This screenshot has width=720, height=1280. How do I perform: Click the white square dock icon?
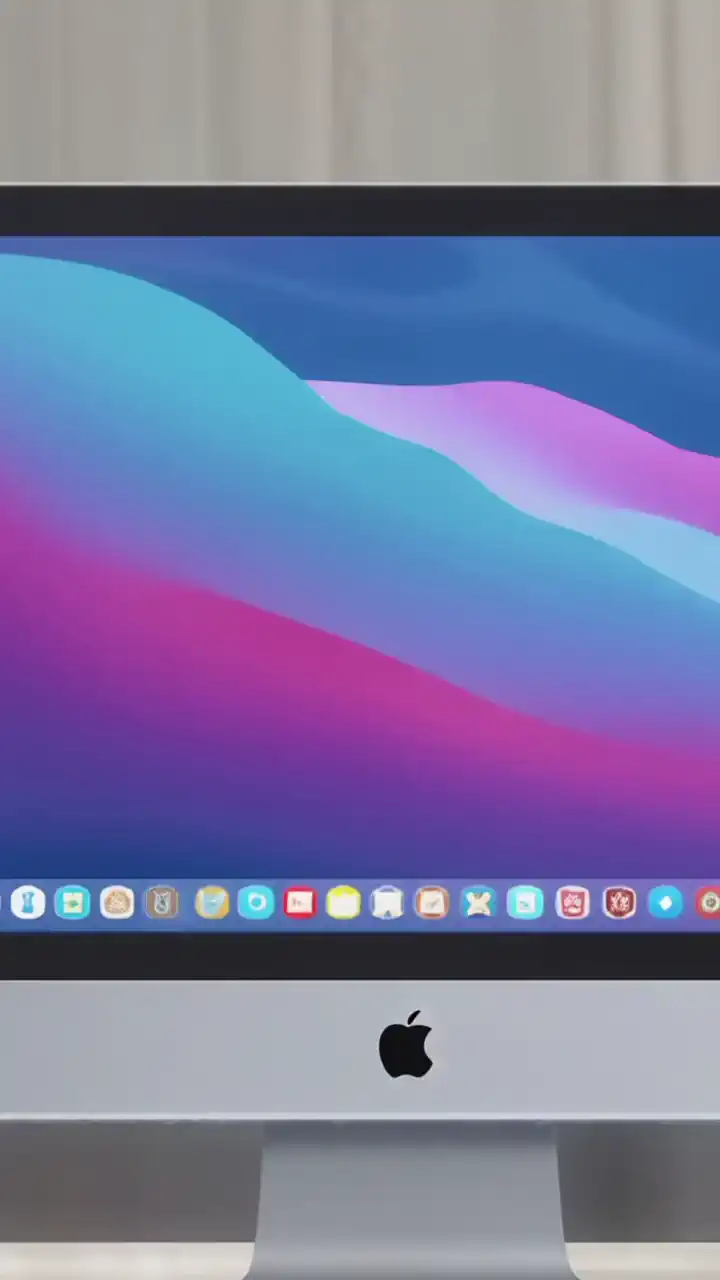387,903
